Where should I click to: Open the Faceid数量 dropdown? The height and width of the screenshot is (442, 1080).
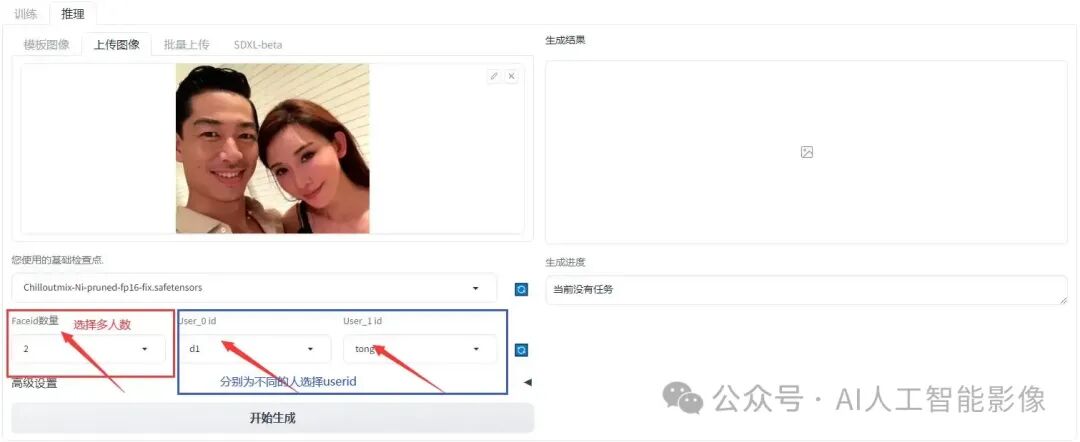pyautogui.click(x=88, y=349)
